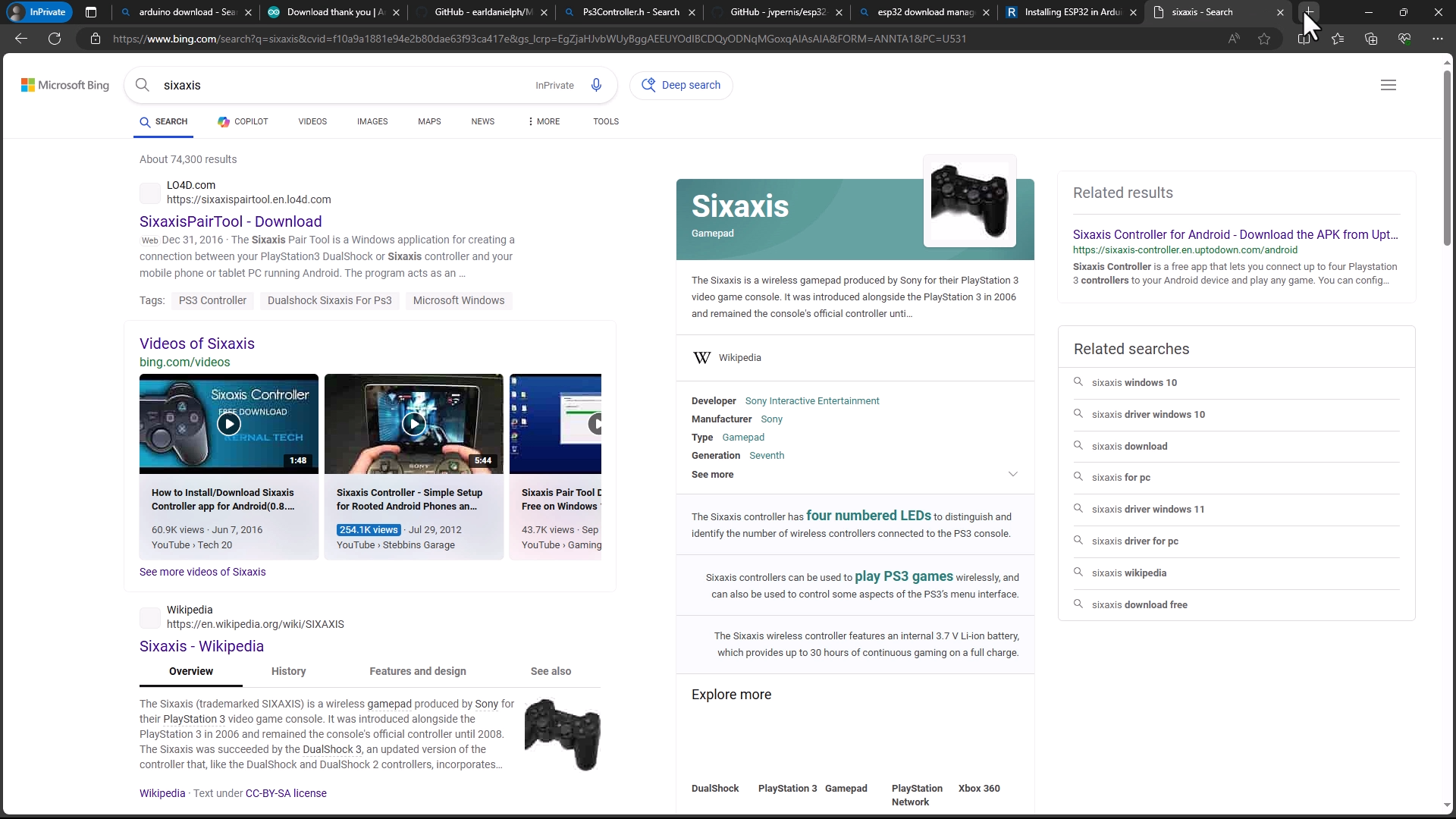Open Sony Interactive Entertainment developer link
Image resolution: width=1456 pixels, height=819 pixels.
pos(812,401)
